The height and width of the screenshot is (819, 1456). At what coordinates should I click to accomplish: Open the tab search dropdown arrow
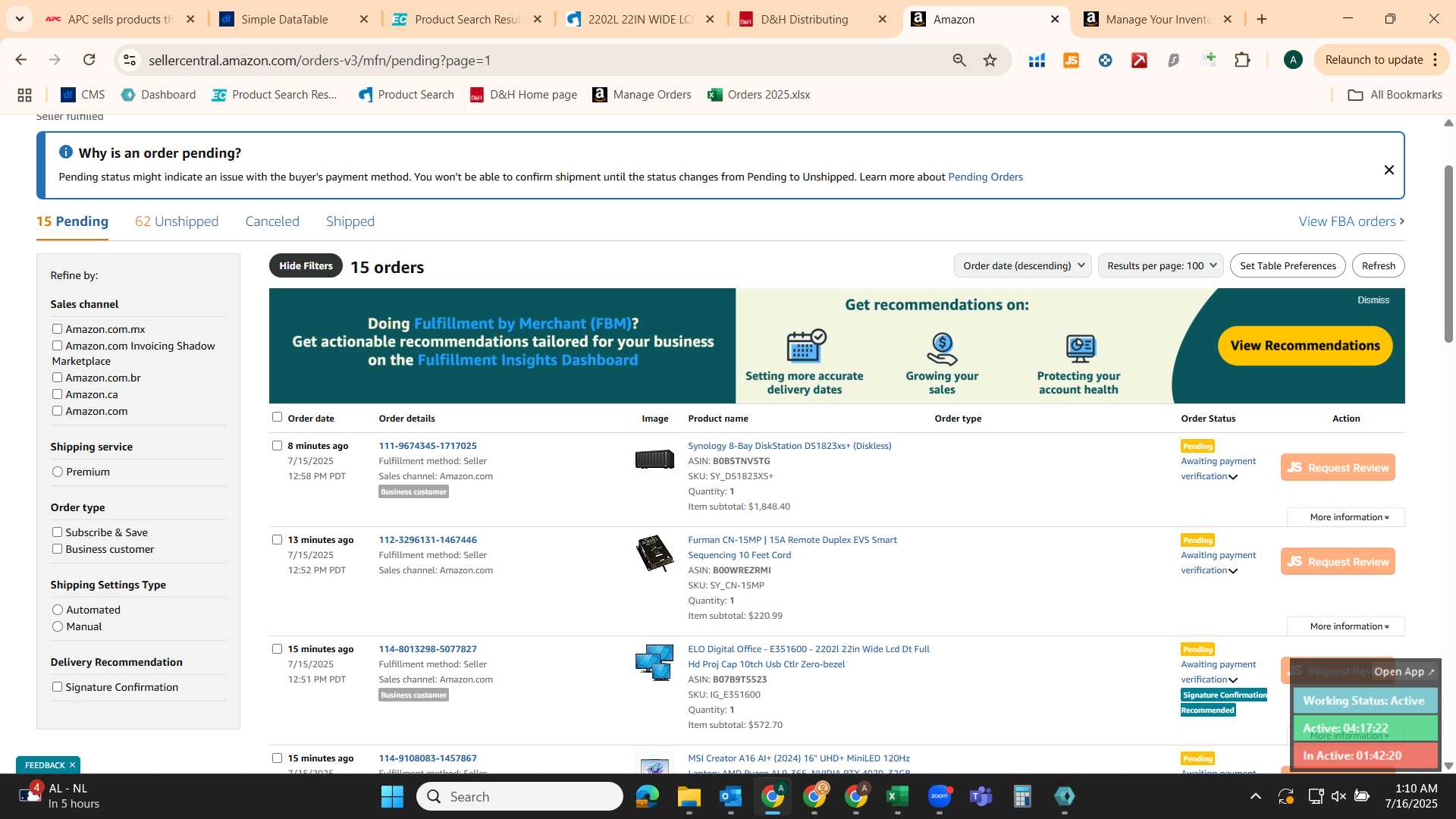20,19
